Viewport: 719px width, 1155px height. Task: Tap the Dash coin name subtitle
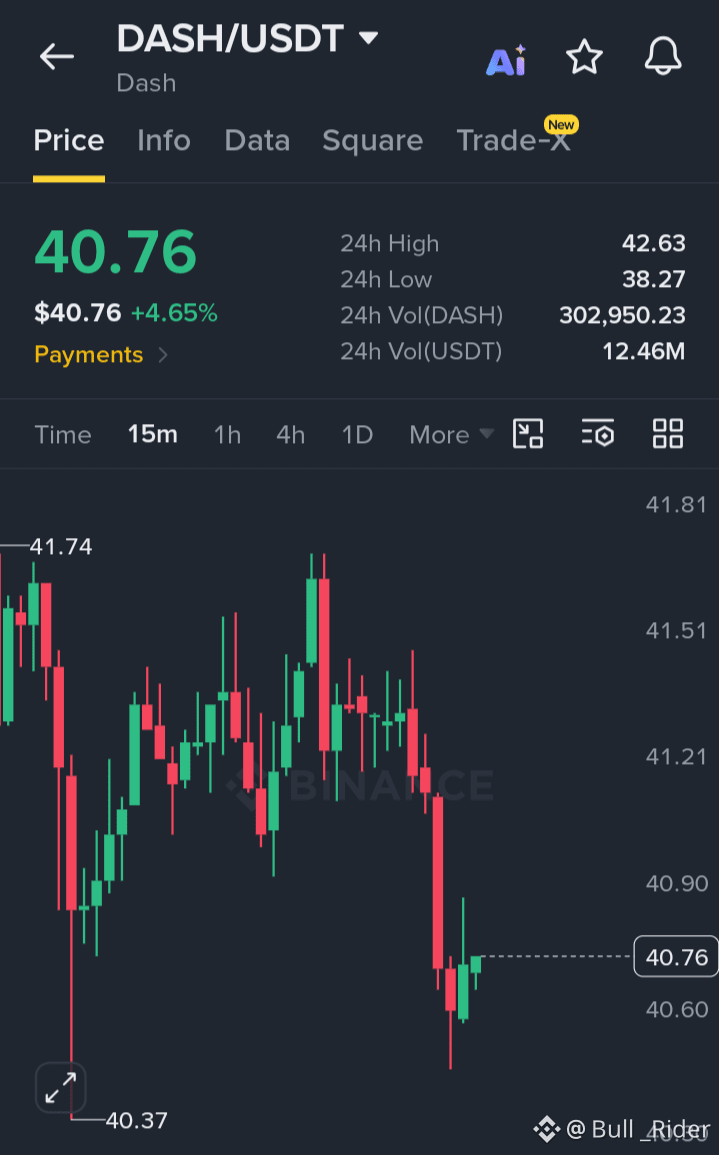click(x=146, y=83)
